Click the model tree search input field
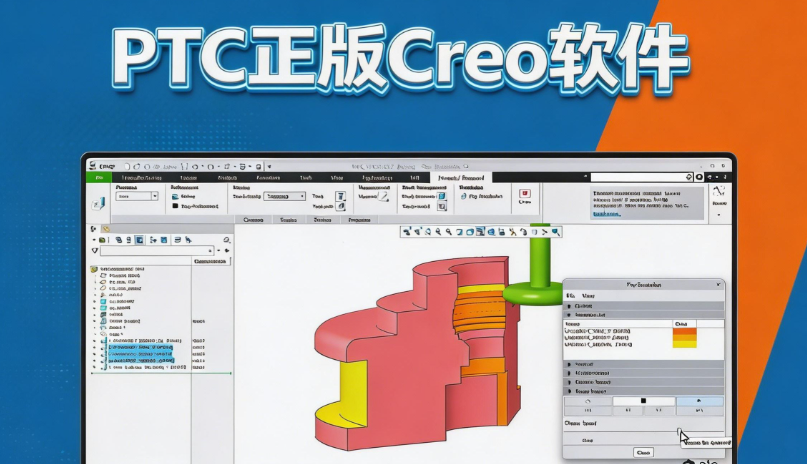This screenshot has height=464, width=807. click(x=156, y=251)
